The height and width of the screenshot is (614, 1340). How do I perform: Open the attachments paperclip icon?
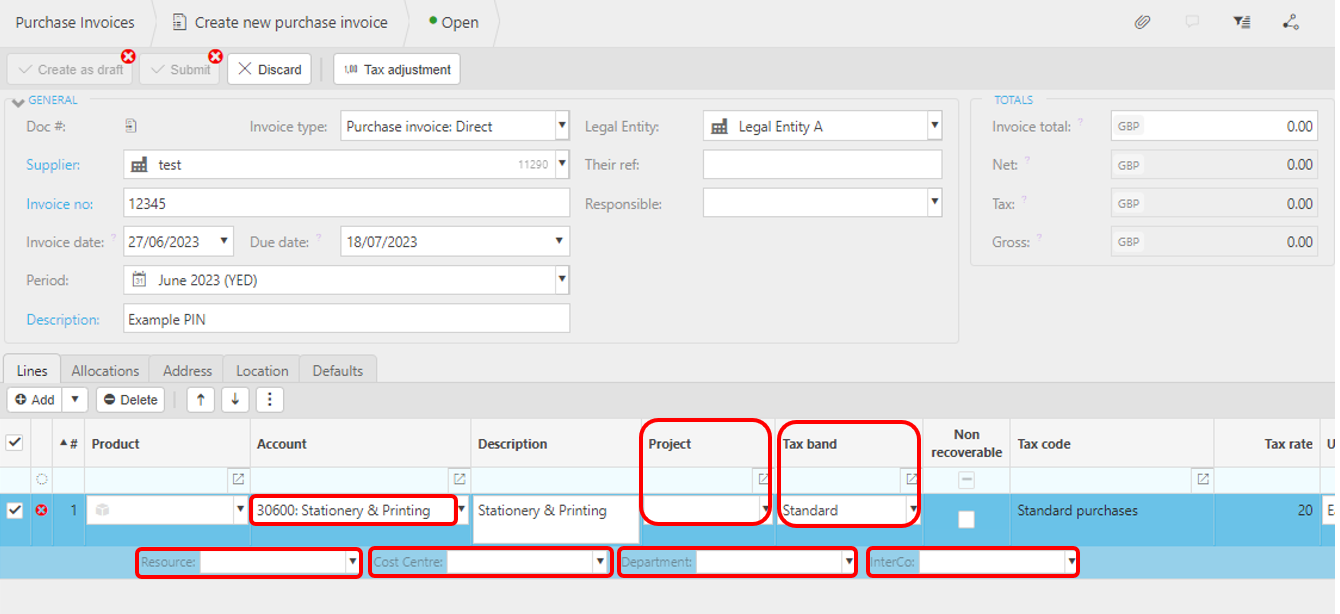1142,21
